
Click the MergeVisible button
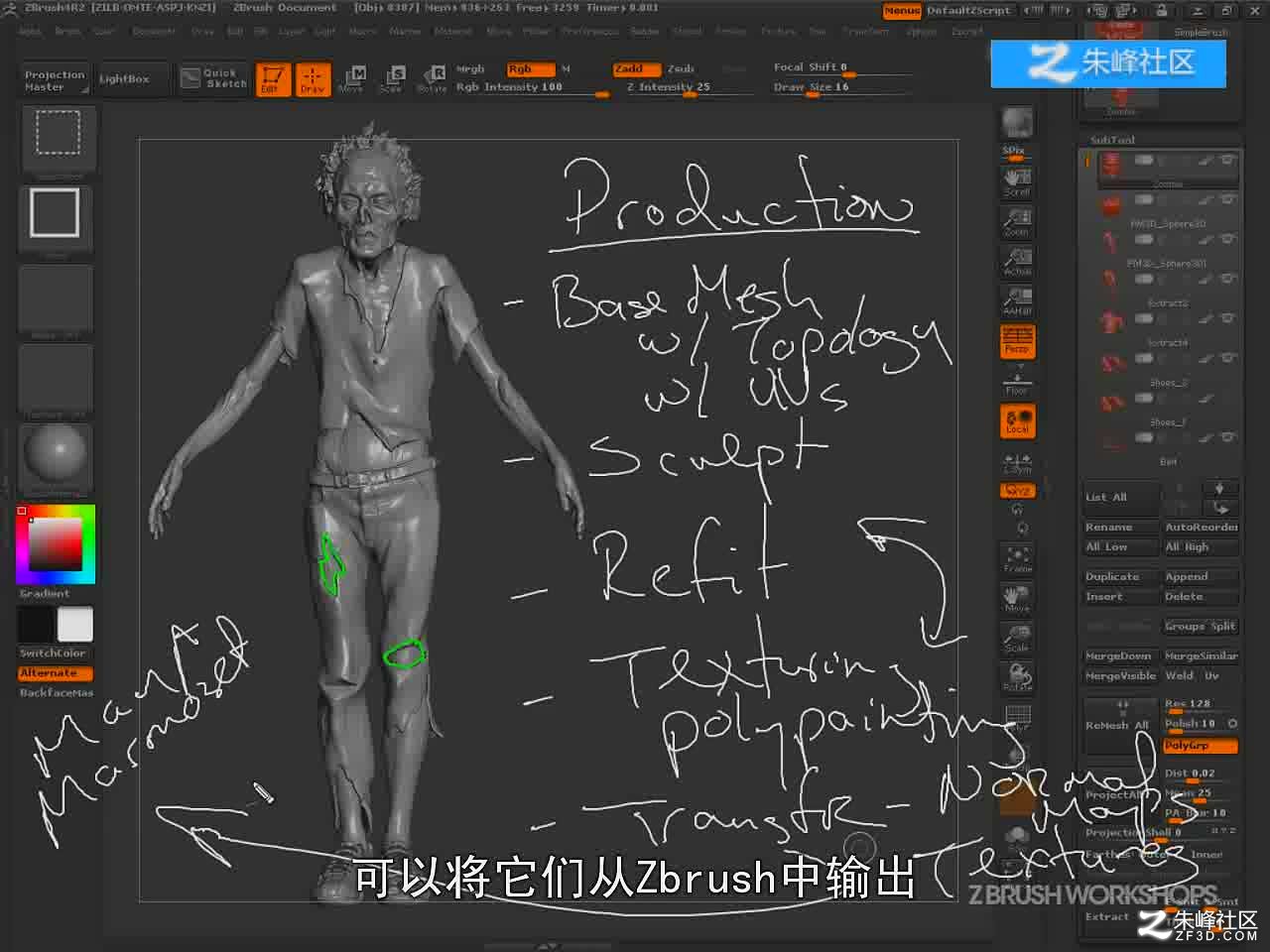1121,676
